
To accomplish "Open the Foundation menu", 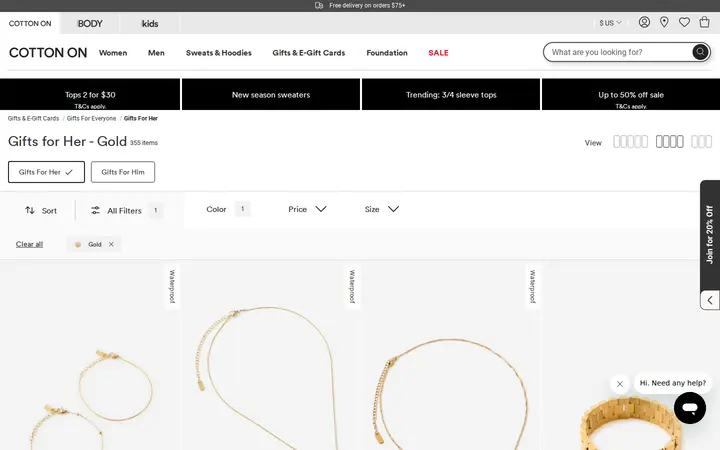I will (x=387, y=53).
